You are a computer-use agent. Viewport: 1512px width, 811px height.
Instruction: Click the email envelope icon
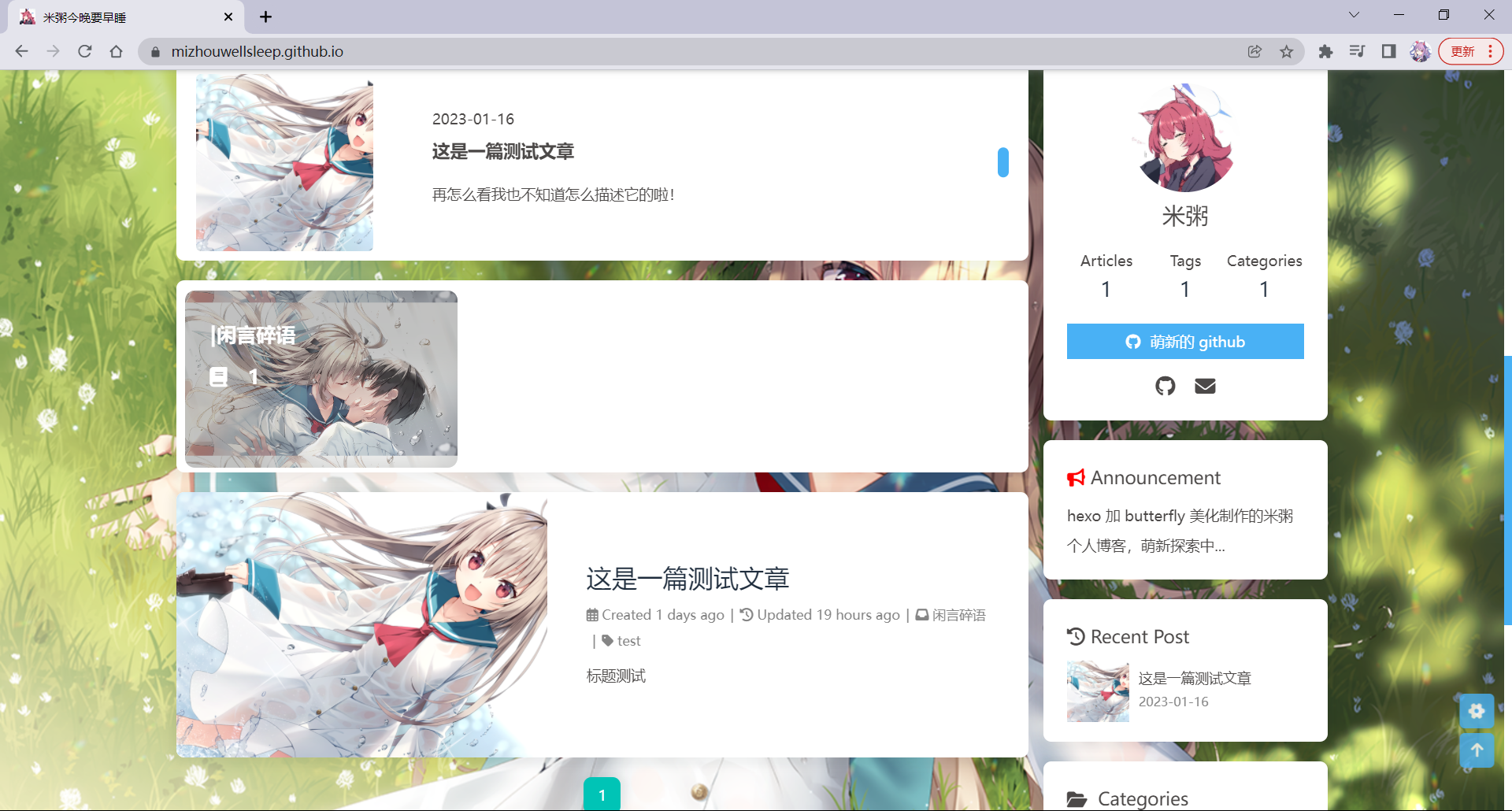[1205, 386]
